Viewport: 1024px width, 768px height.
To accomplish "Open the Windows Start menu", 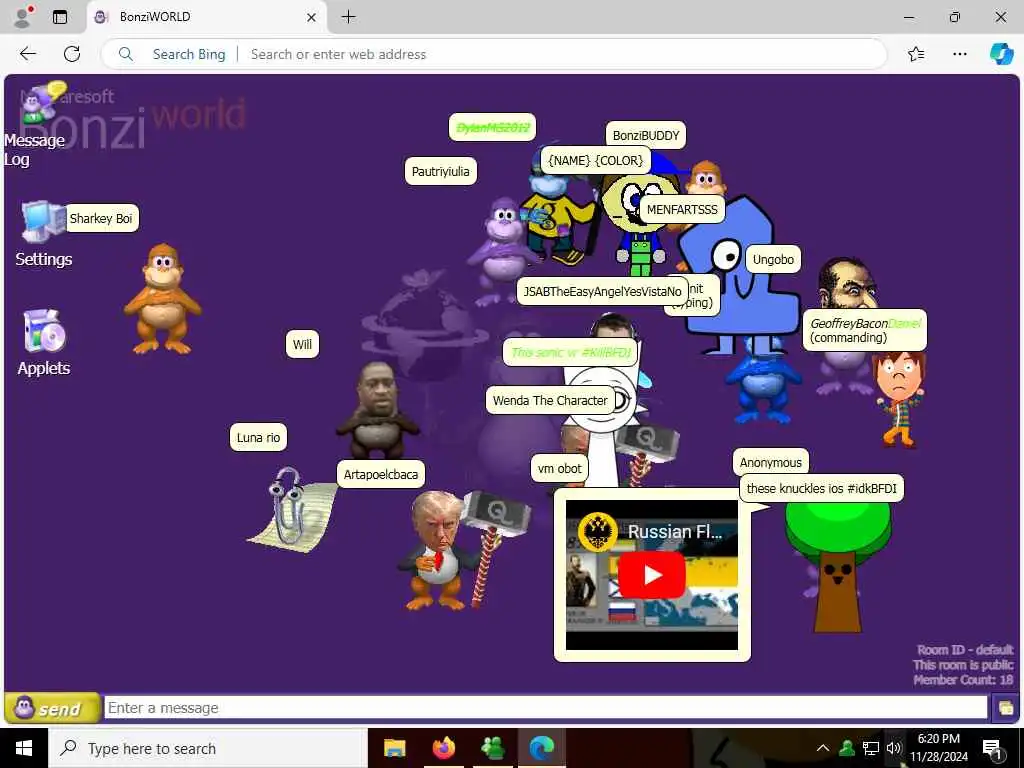I will point(24,748).
